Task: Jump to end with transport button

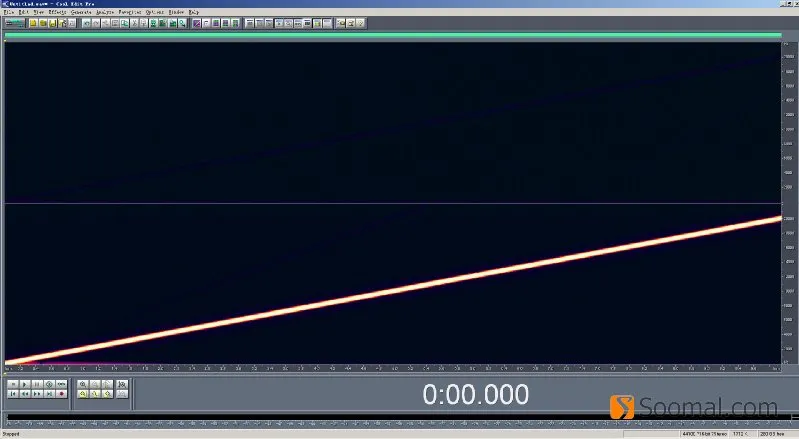Action: point(49,394)
